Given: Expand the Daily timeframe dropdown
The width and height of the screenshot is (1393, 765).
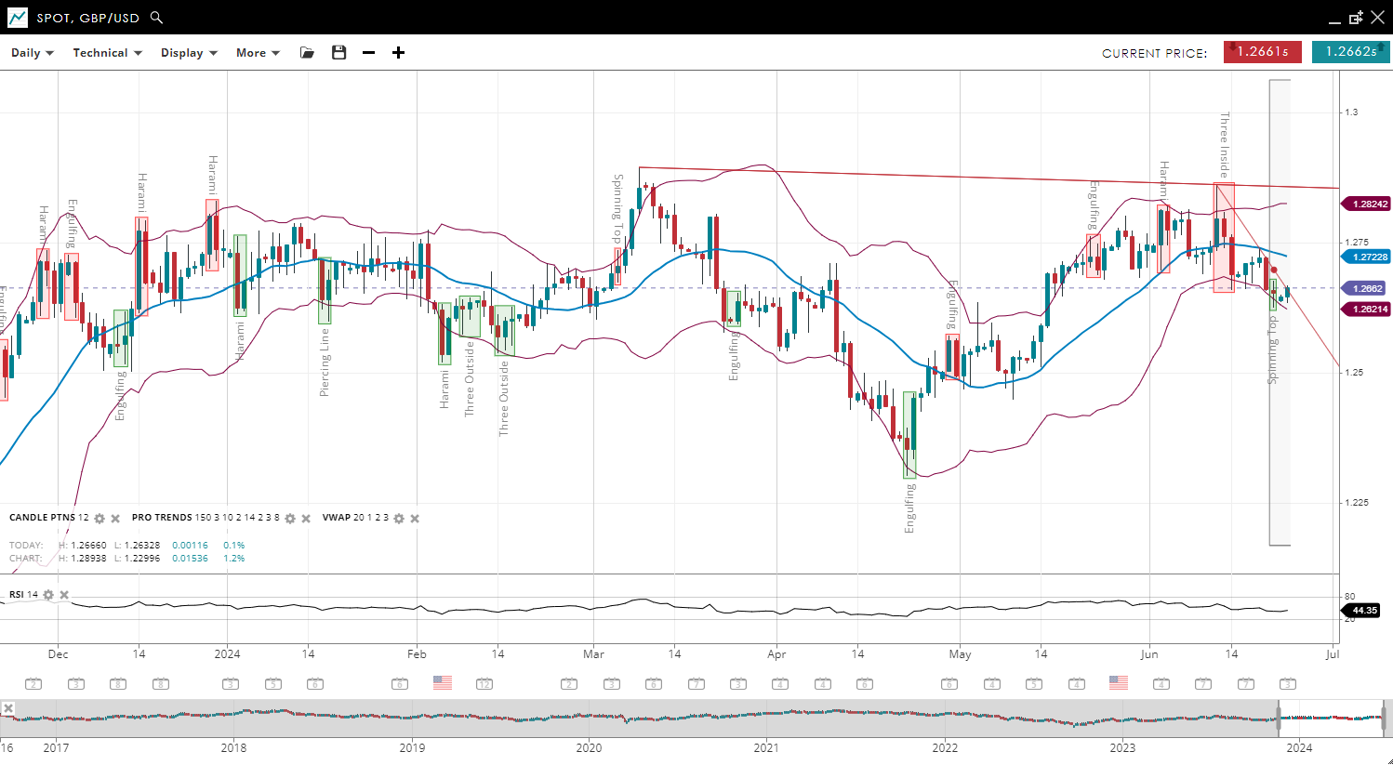Looking at the screenshot, I should pos(32,53).
